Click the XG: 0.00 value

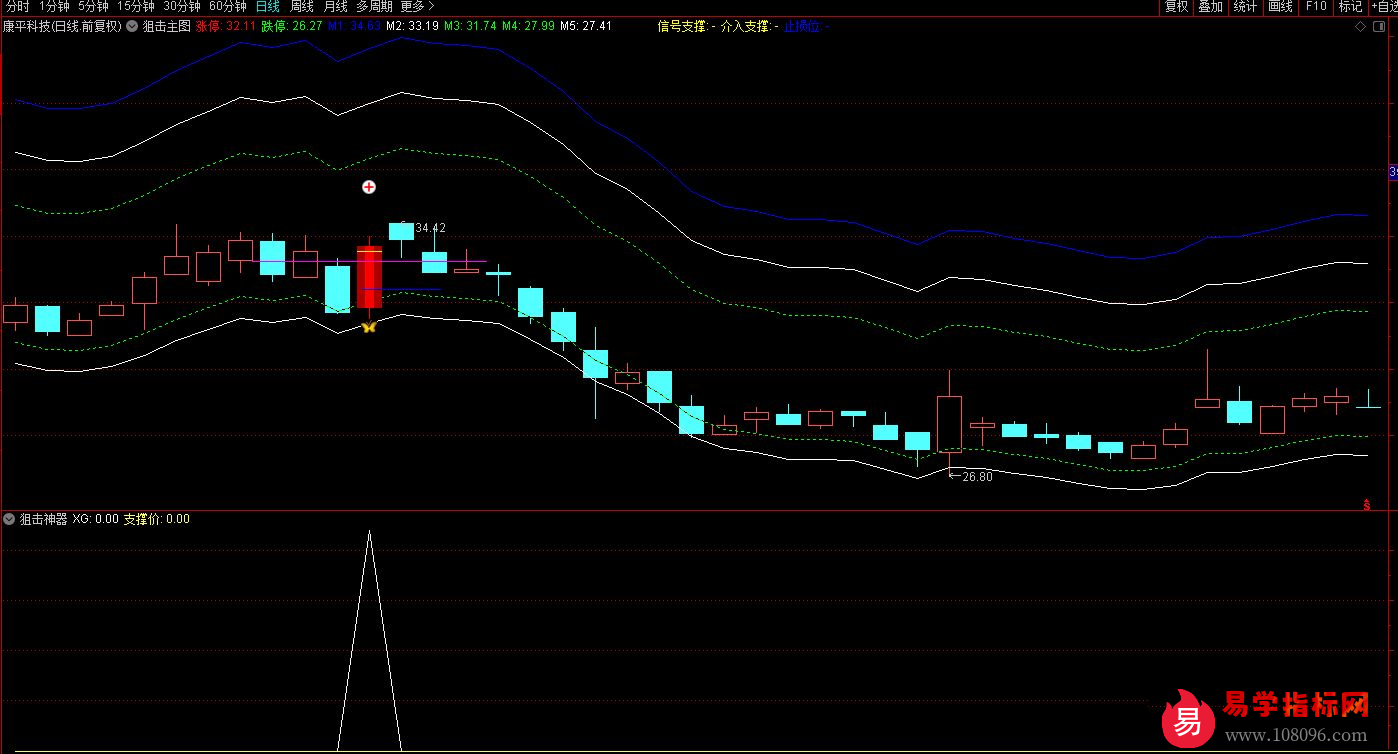(96, 519)
